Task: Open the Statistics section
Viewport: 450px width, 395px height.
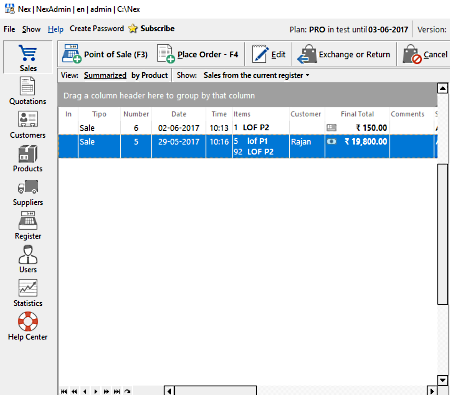Action: 28,293
